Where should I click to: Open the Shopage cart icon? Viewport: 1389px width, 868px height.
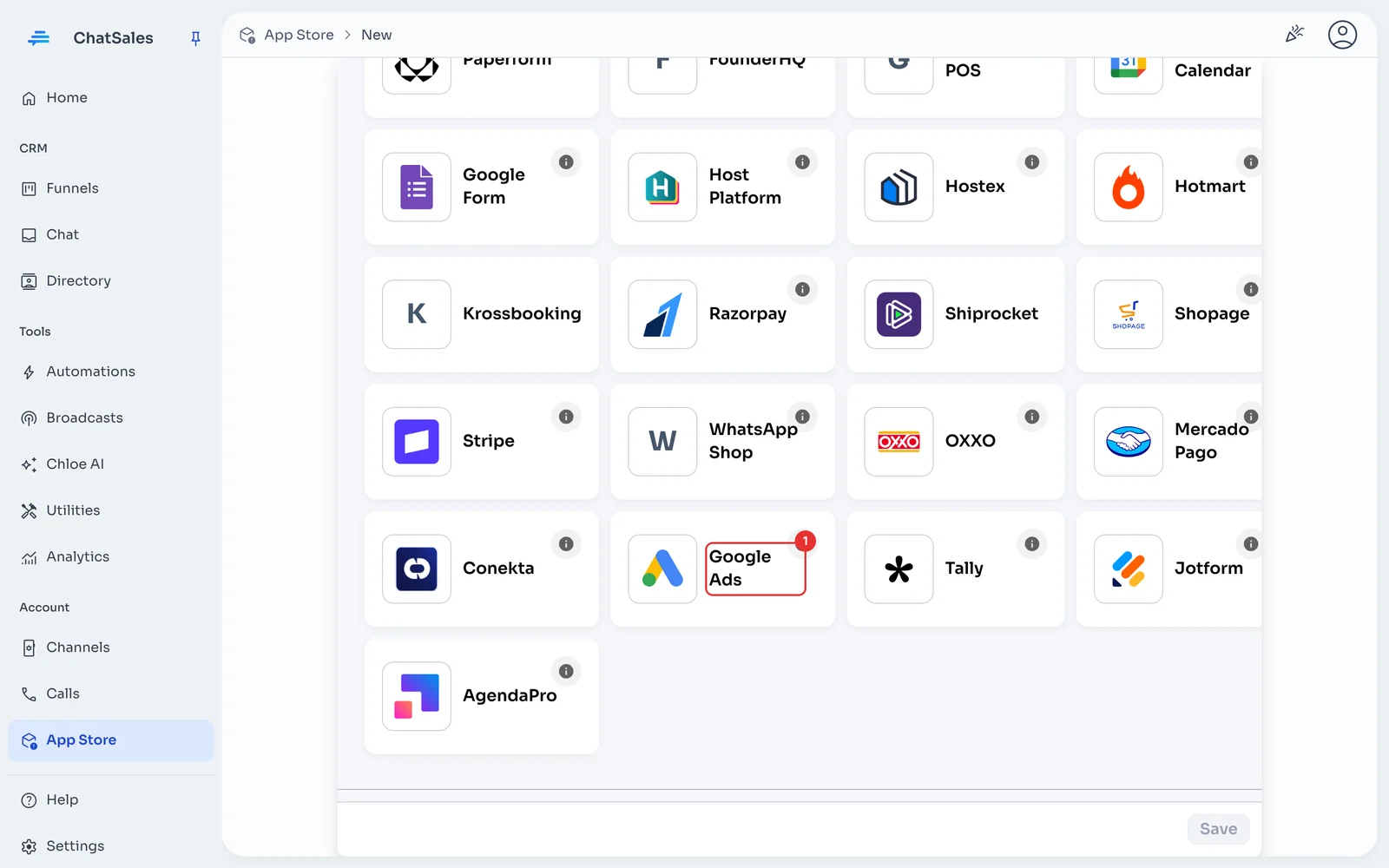pos(1128,314)
